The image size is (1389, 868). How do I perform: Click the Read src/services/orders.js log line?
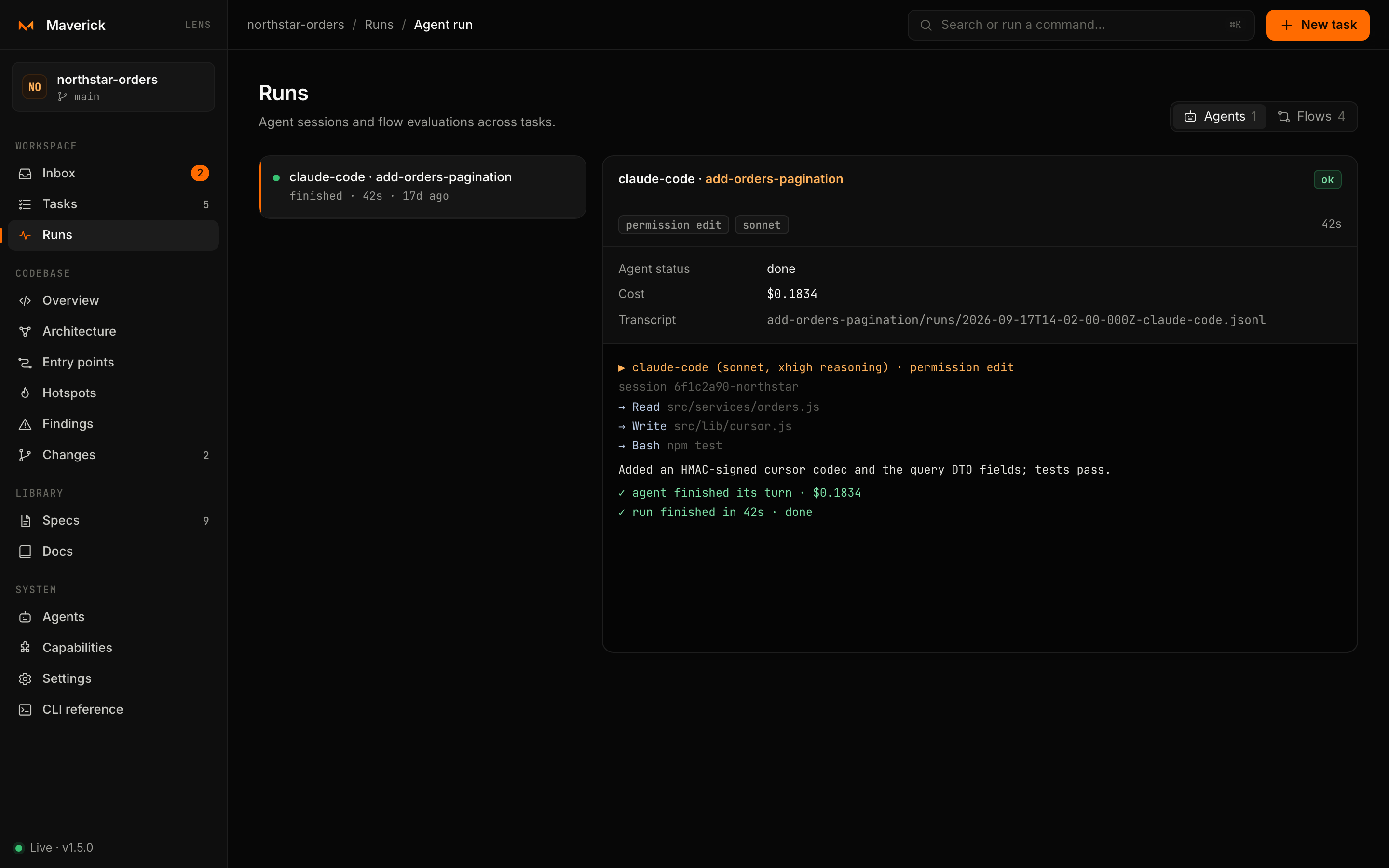[719, 407]
